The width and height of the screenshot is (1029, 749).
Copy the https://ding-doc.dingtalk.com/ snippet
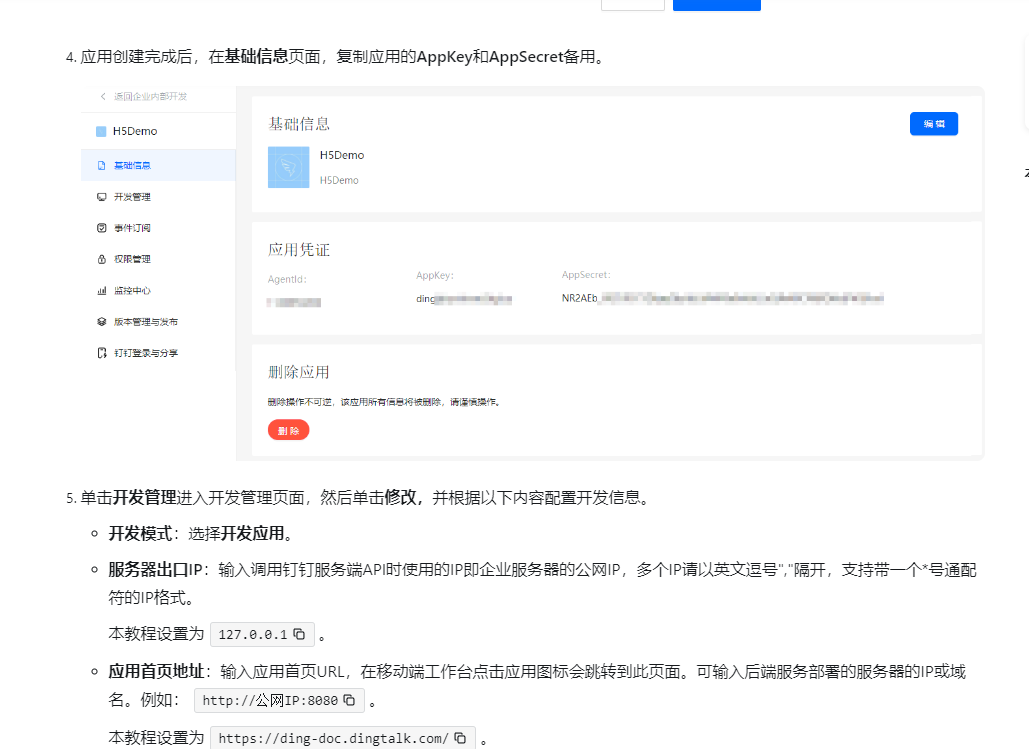tap(461, 738)
